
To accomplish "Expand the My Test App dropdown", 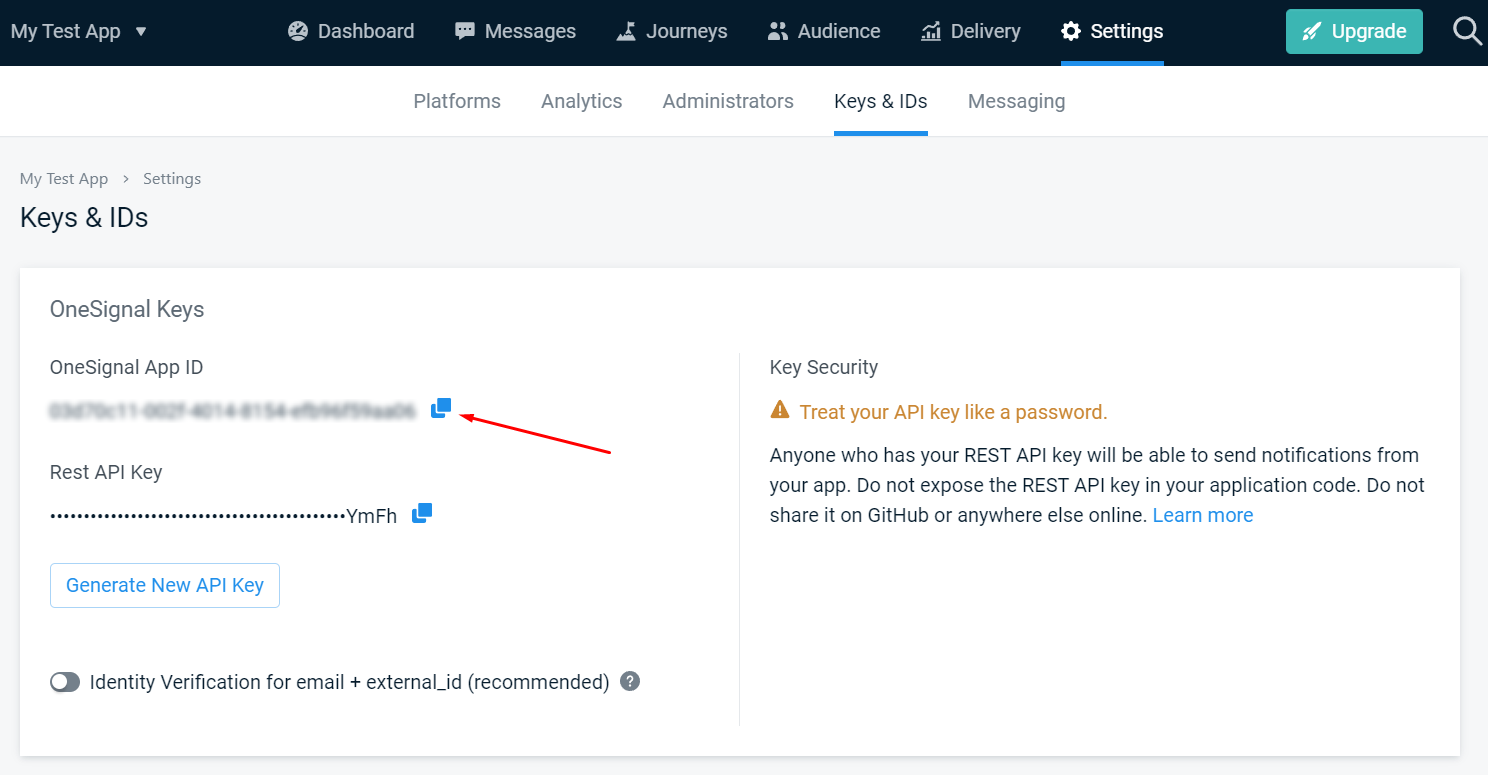I will [79, 31].
